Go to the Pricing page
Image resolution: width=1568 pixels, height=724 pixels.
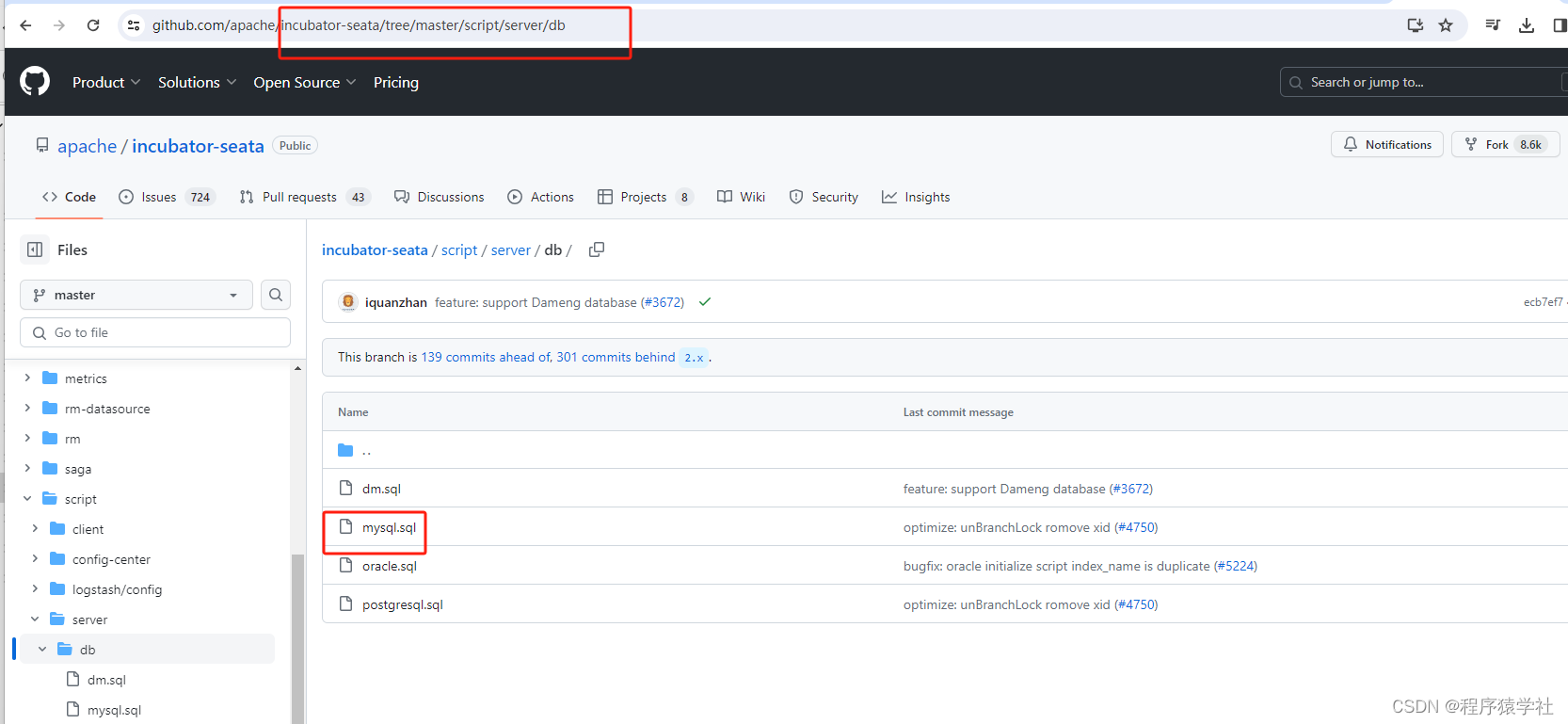pos(396,83)
